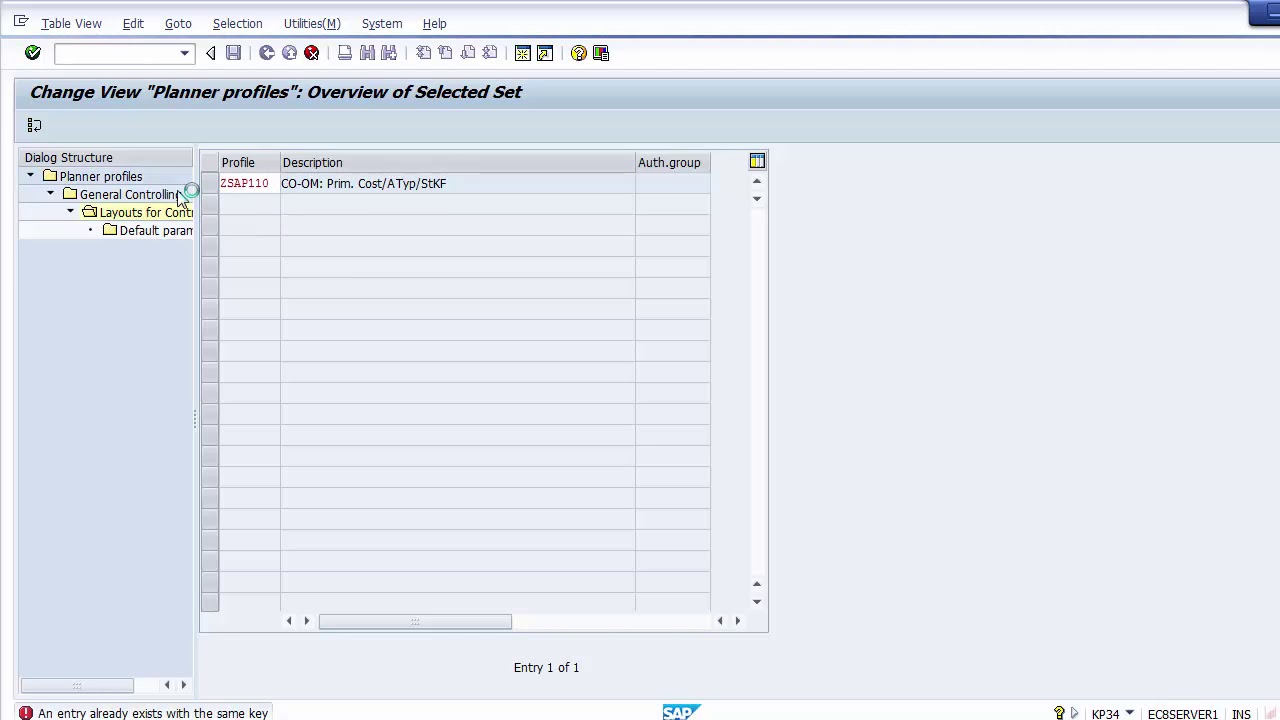The width and height of the screenshot is (1280, 720).
Task: Click the table horizontal scrollbar thumb
Action: click(415, 621)
